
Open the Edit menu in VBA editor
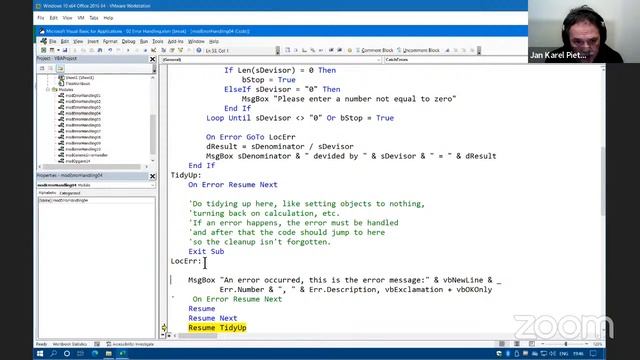click(x=64, y=41)
